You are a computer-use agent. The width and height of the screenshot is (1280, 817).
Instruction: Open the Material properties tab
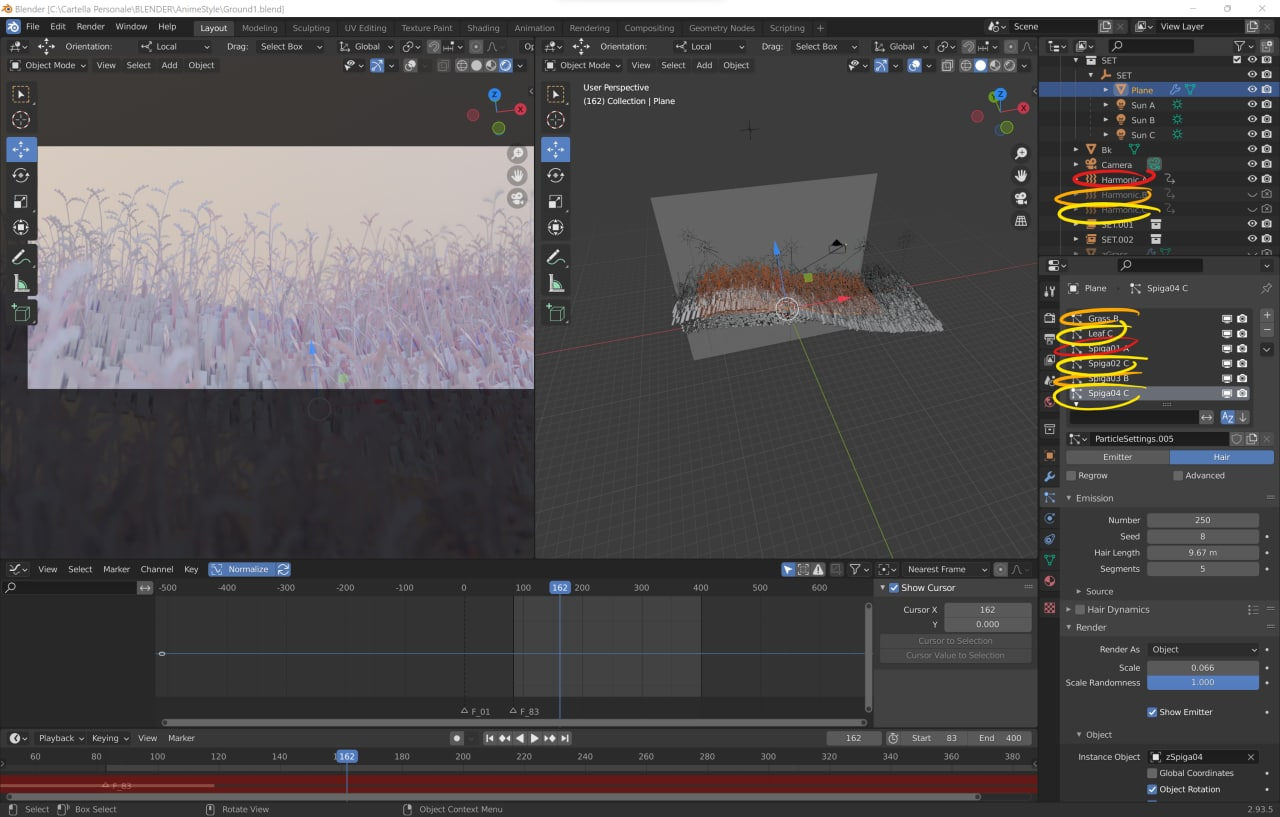(x=1049, y=581)
